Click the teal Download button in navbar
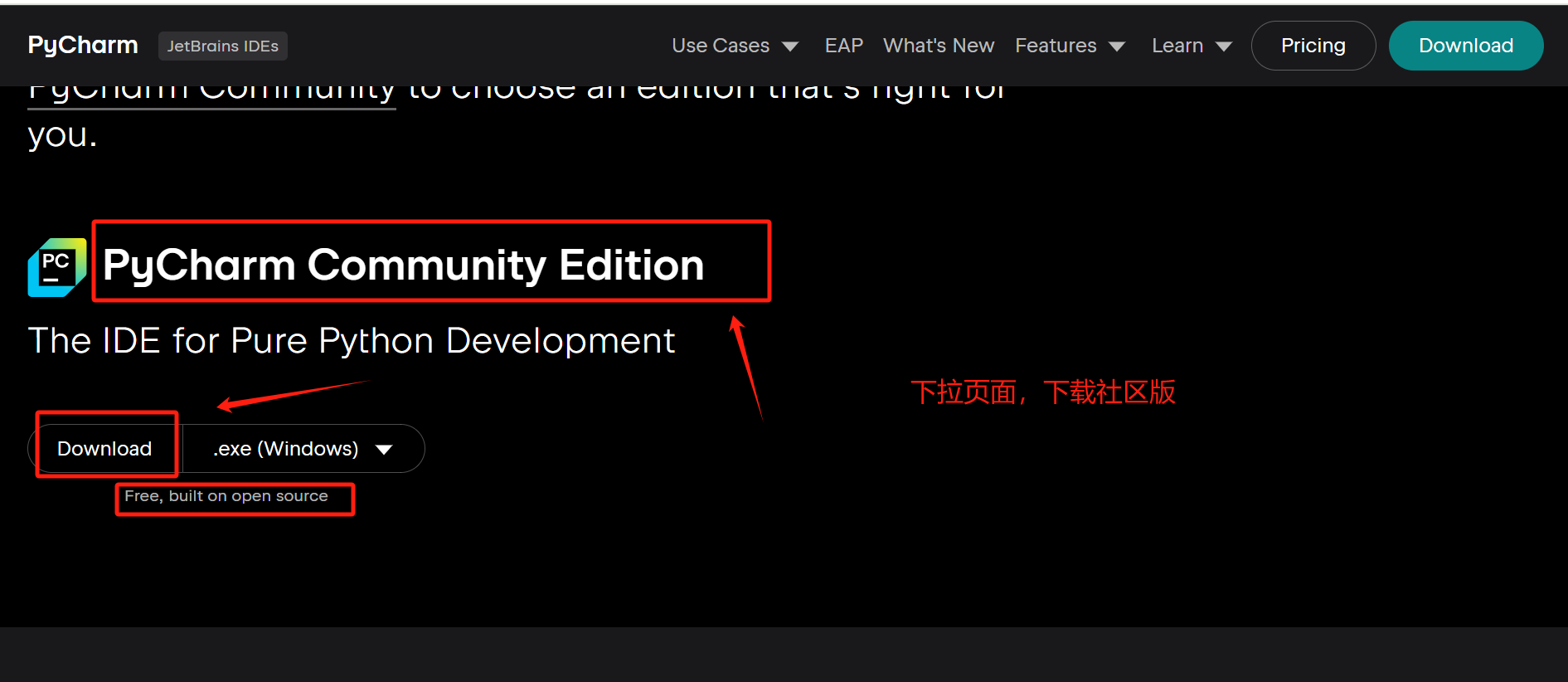The height and width of the screenshot is (682, 1568). pos(1466,46)
